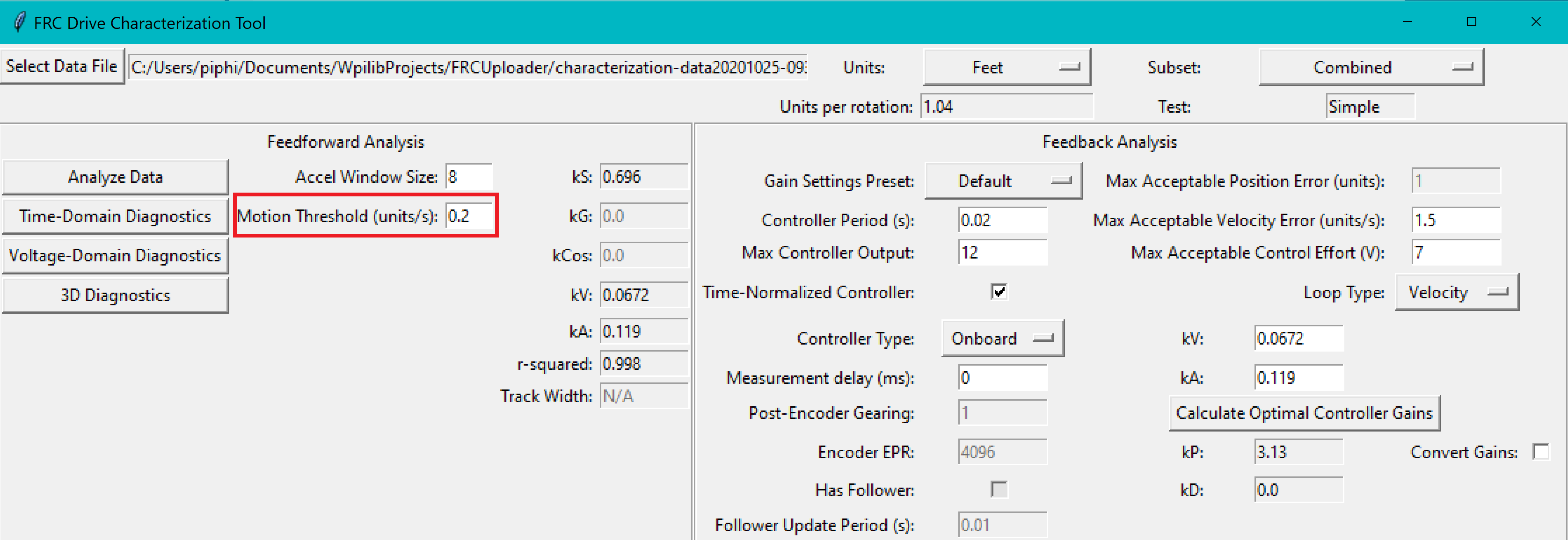The image size is (1568, 540).
Task: Toggle the Has Follower checkbox
Action: (999, 490)
